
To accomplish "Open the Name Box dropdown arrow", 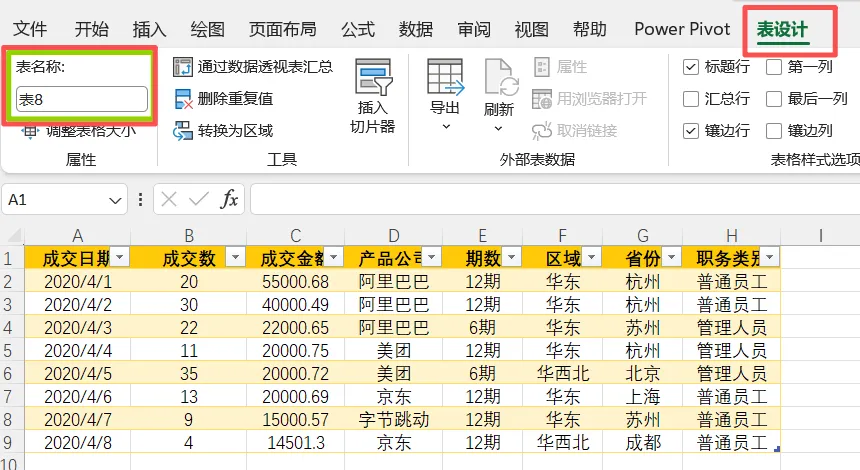I will click(x=115, y=200).
